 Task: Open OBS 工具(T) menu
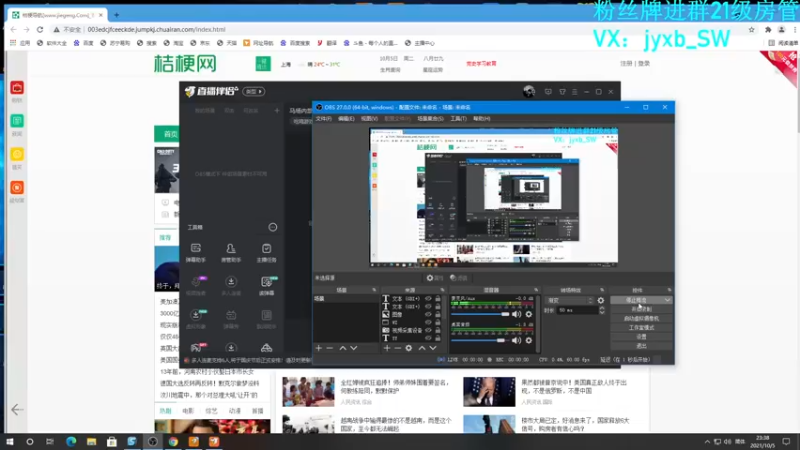(458, 118)
